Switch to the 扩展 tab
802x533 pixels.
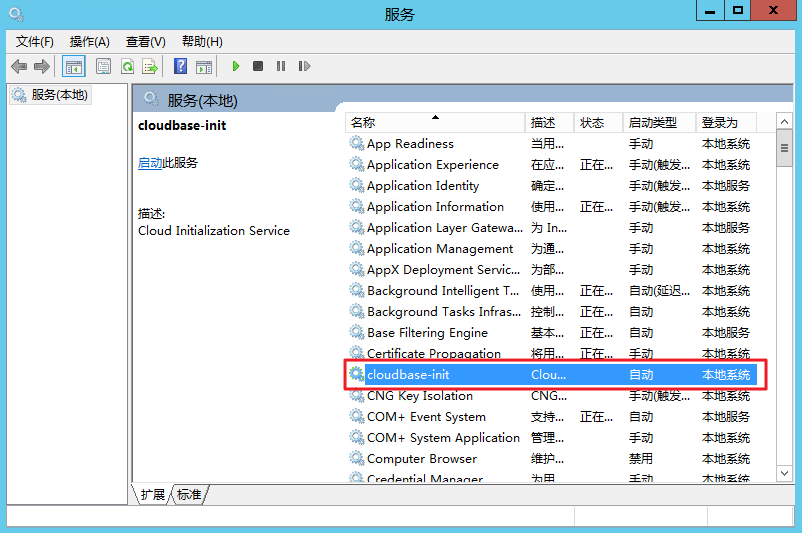point(152,495)
